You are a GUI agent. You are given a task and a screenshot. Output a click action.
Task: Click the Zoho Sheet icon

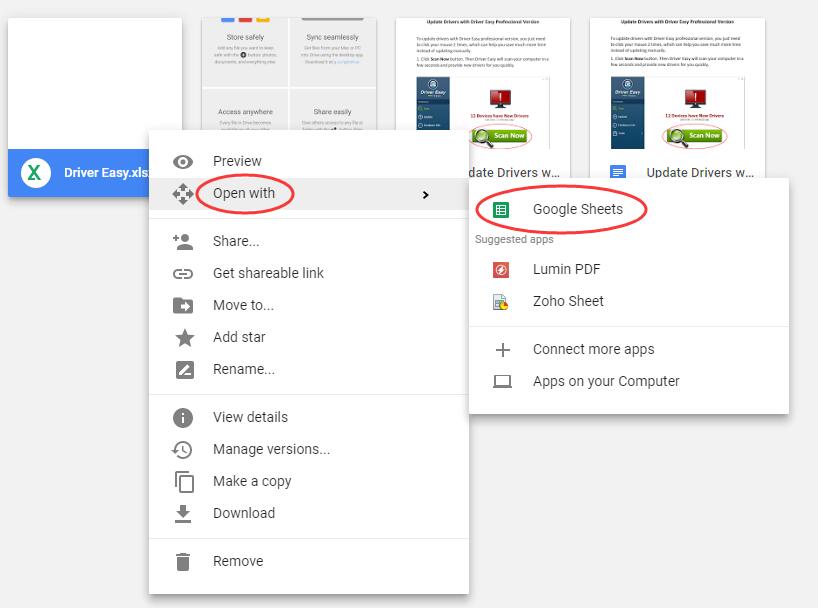click(x=502, y=302)
